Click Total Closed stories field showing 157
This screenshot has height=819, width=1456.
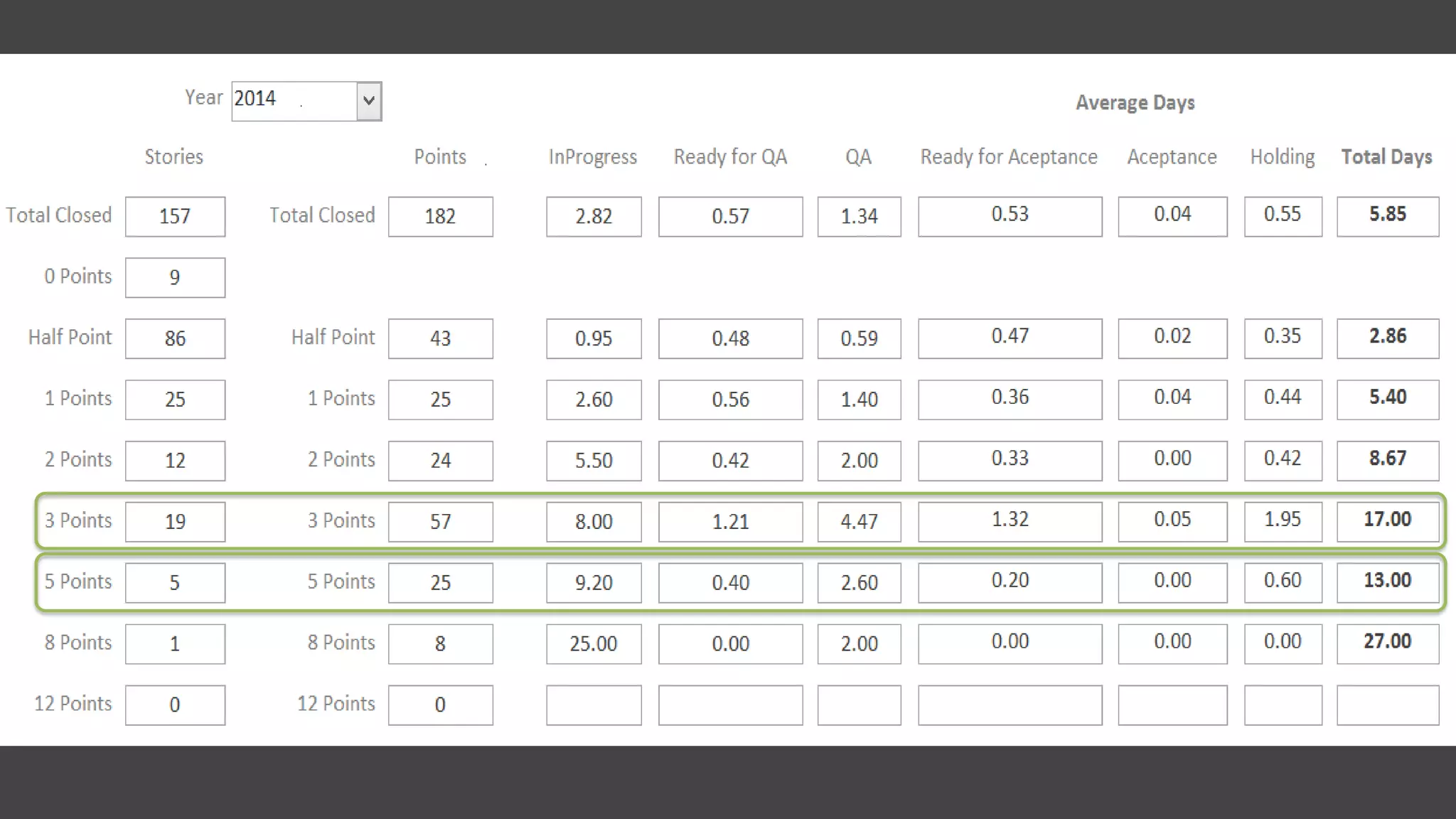point(175,216)
